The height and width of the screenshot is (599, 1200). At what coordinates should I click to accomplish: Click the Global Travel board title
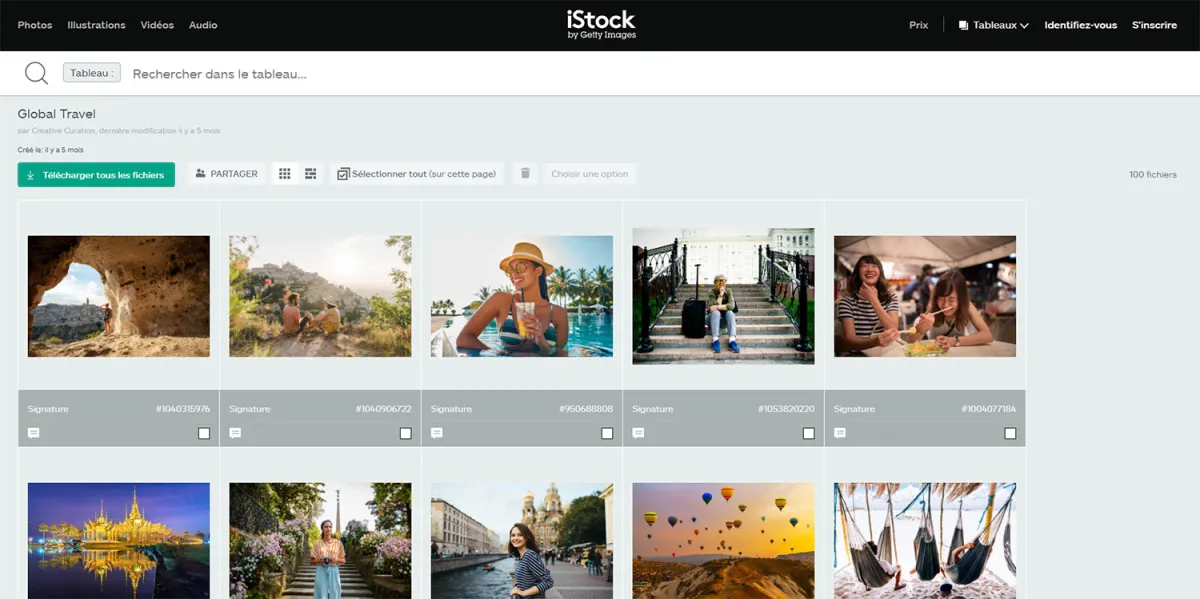pyautogui.click(x=56, y=114)
